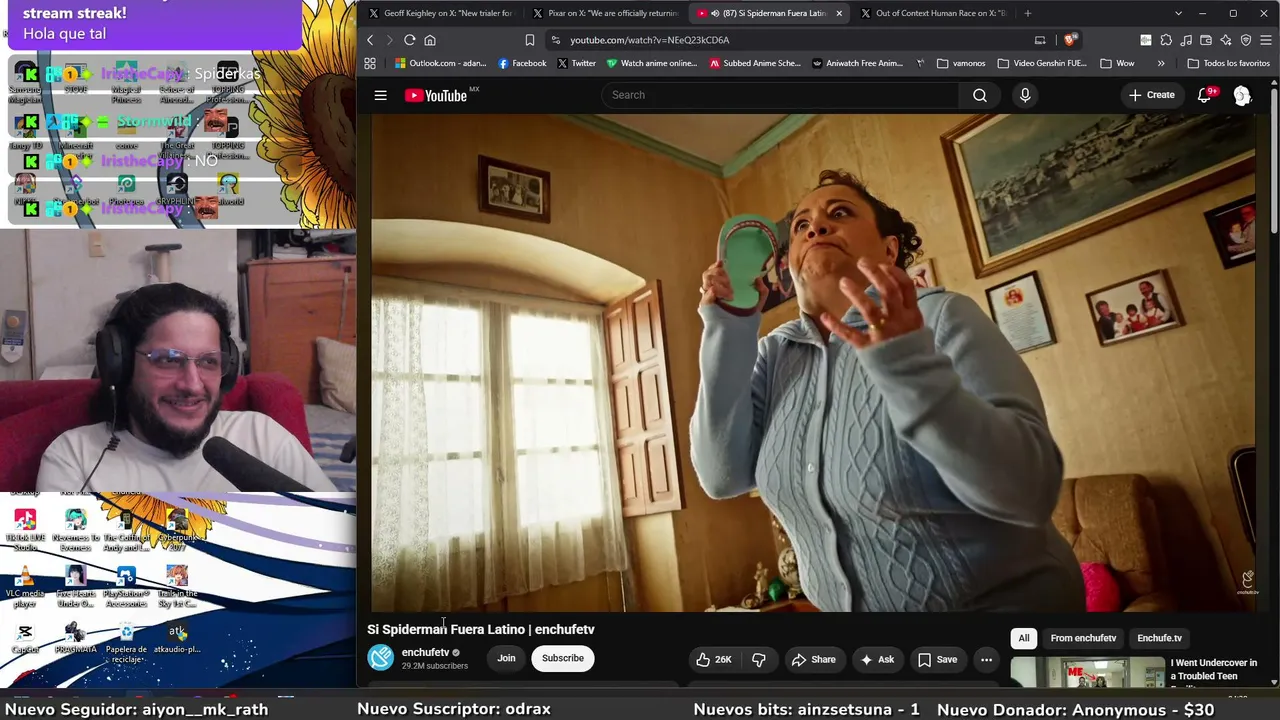The height and width of the screenshot is (720, 1280).
Task: Open the Aniwatch Free Anime bookmark
Action: coord(858,63)
